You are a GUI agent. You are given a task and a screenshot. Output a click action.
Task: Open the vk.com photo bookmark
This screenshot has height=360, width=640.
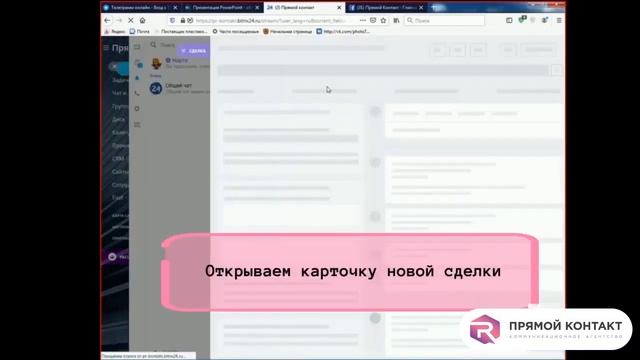[343, 31]
